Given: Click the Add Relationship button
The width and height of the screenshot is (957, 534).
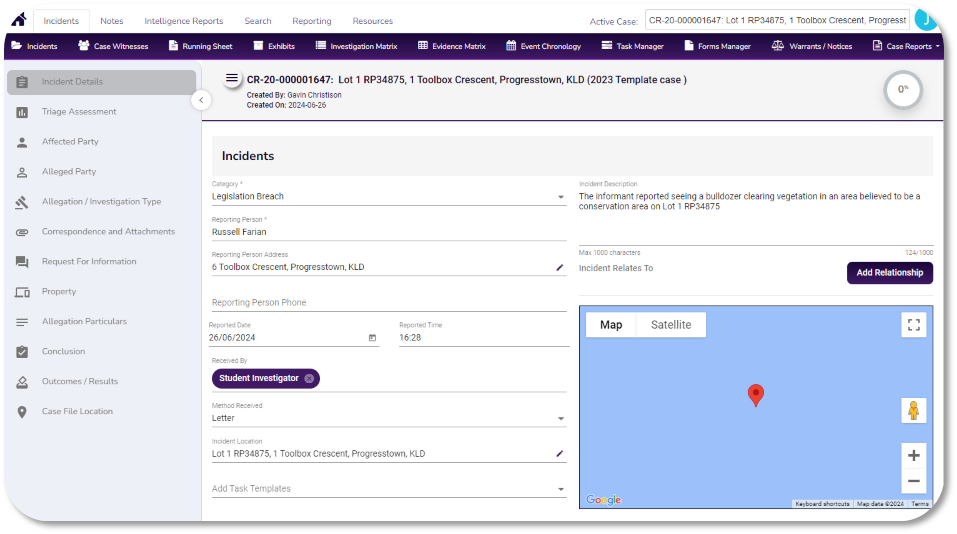Looking at the screenshot, I should [889, 273].
